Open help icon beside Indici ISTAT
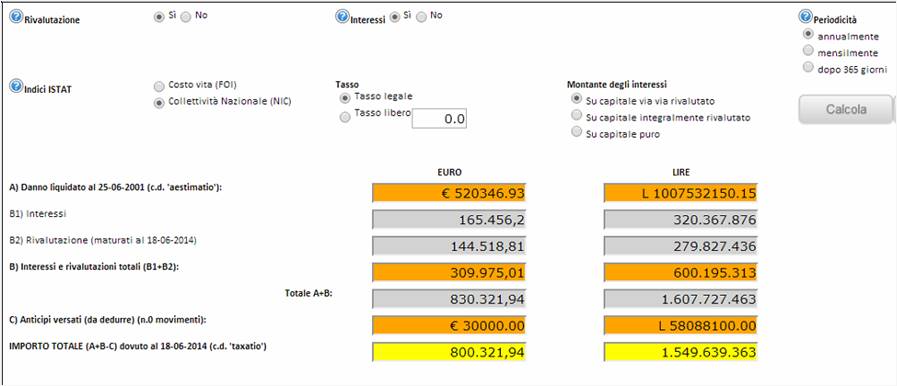The width and height of the screenshot is (897, 386). coord(16,86)
